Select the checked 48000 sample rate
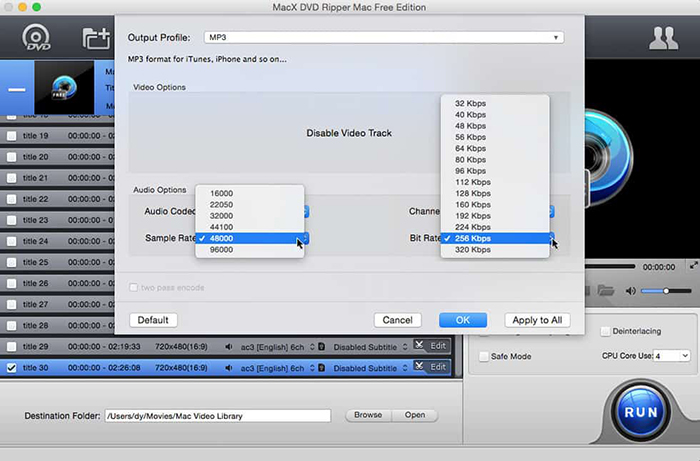Image resolution: width=700 pixels, height=461 pixels. click(x=250, y=238)
